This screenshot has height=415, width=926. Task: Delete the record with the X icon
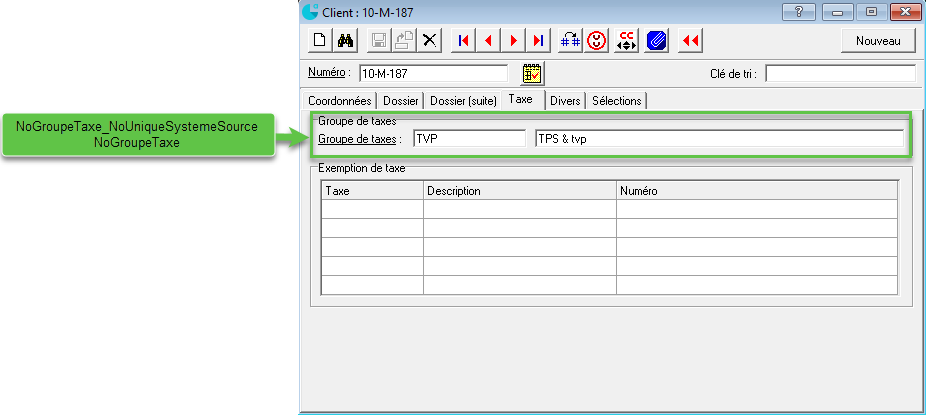[x=429, y=41]
